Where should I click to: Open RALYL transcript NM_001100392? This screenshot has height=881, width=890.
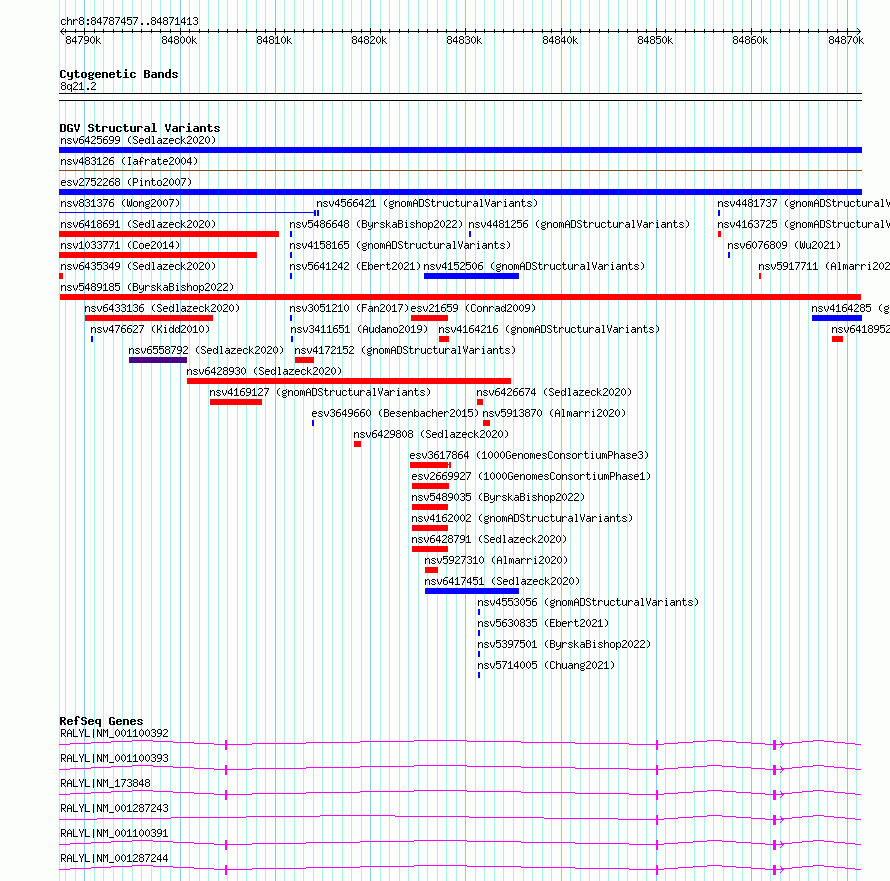coord(114,733)
